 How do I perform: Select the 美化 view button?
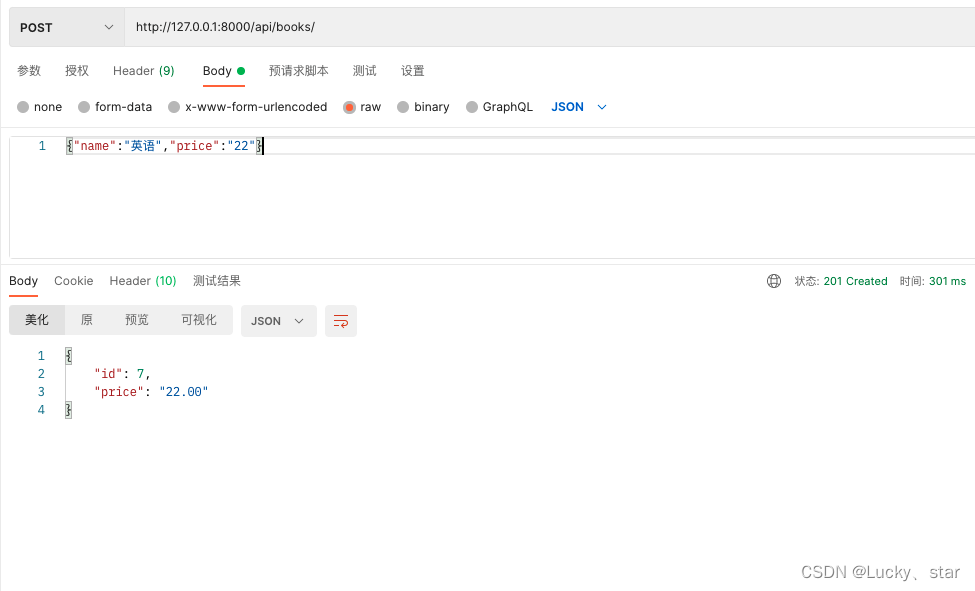37,320
